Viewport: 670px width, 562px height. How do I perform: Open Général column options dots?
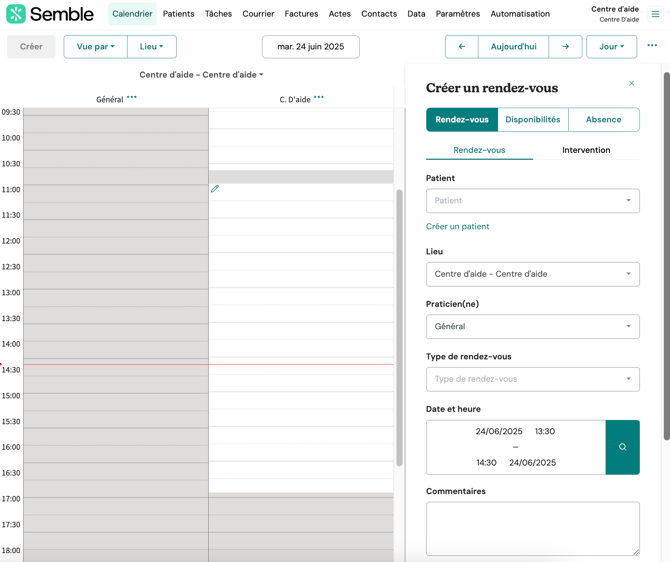[132, 97]
